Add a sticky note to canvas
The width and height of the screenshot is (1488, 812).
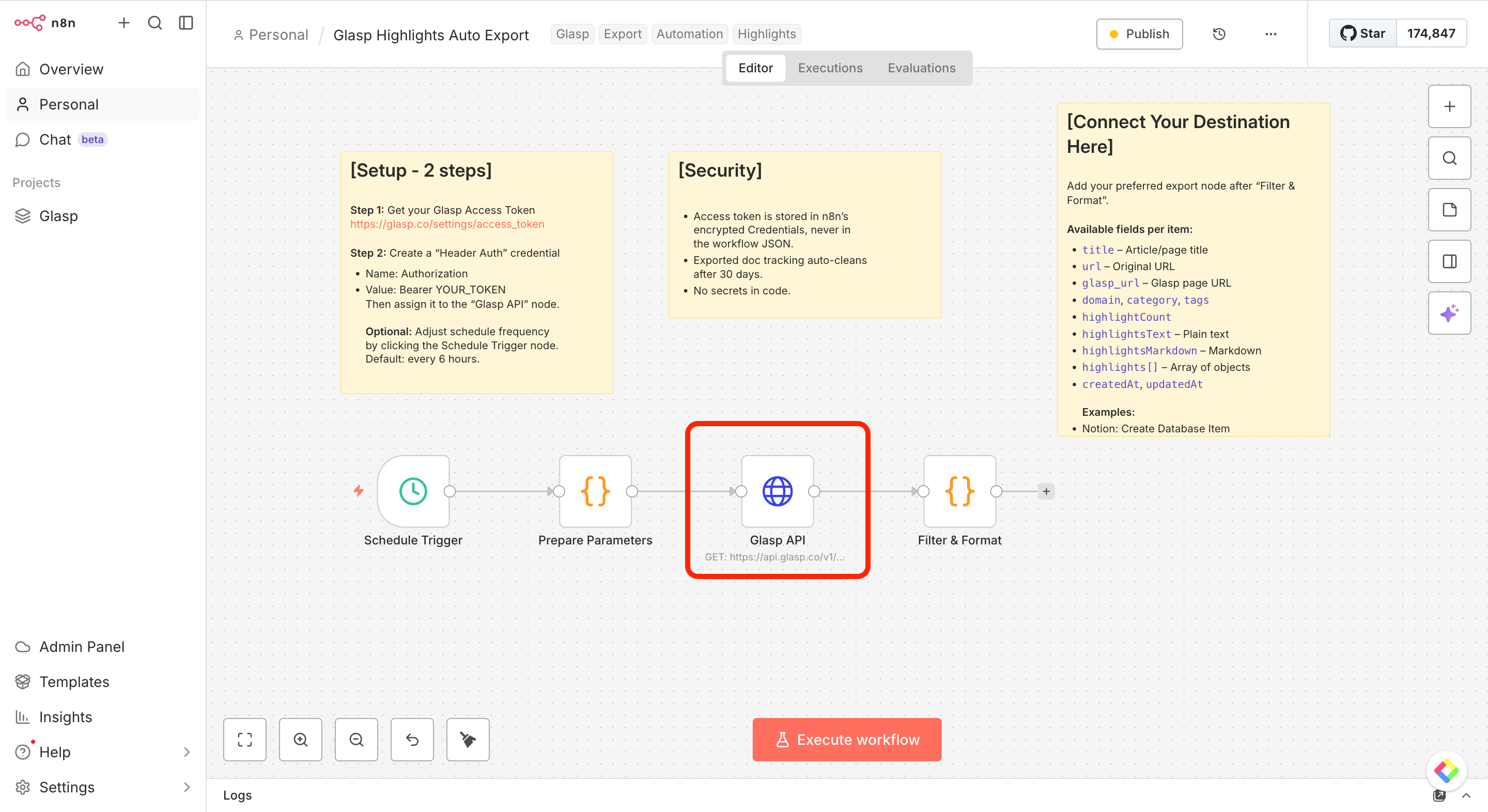[x=1449, y=210]
